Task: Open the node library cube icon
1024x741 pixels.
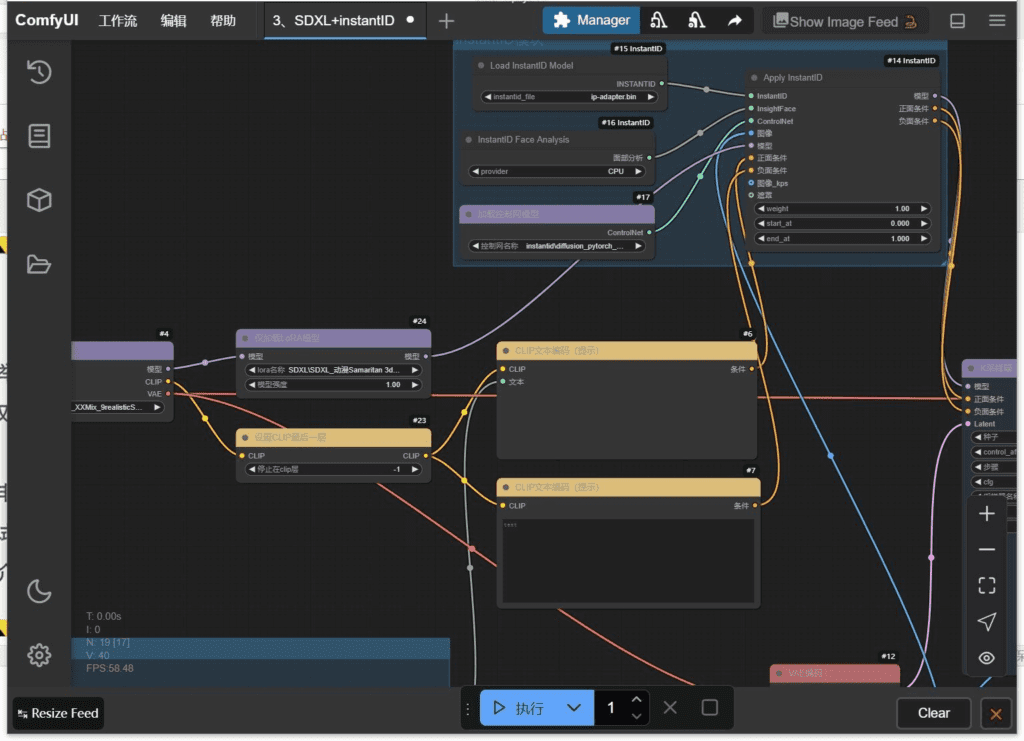Action: [x=39, y=200]
